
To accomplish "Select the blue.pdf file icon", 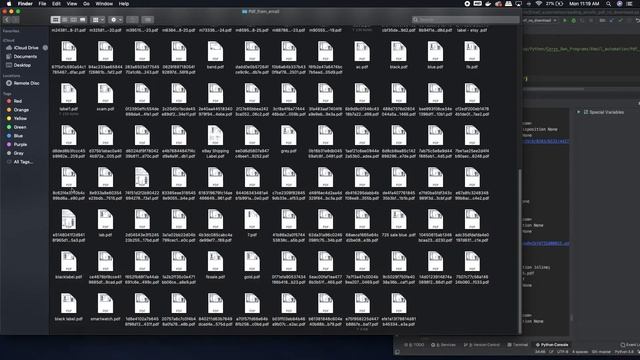I will click(435, 51).
